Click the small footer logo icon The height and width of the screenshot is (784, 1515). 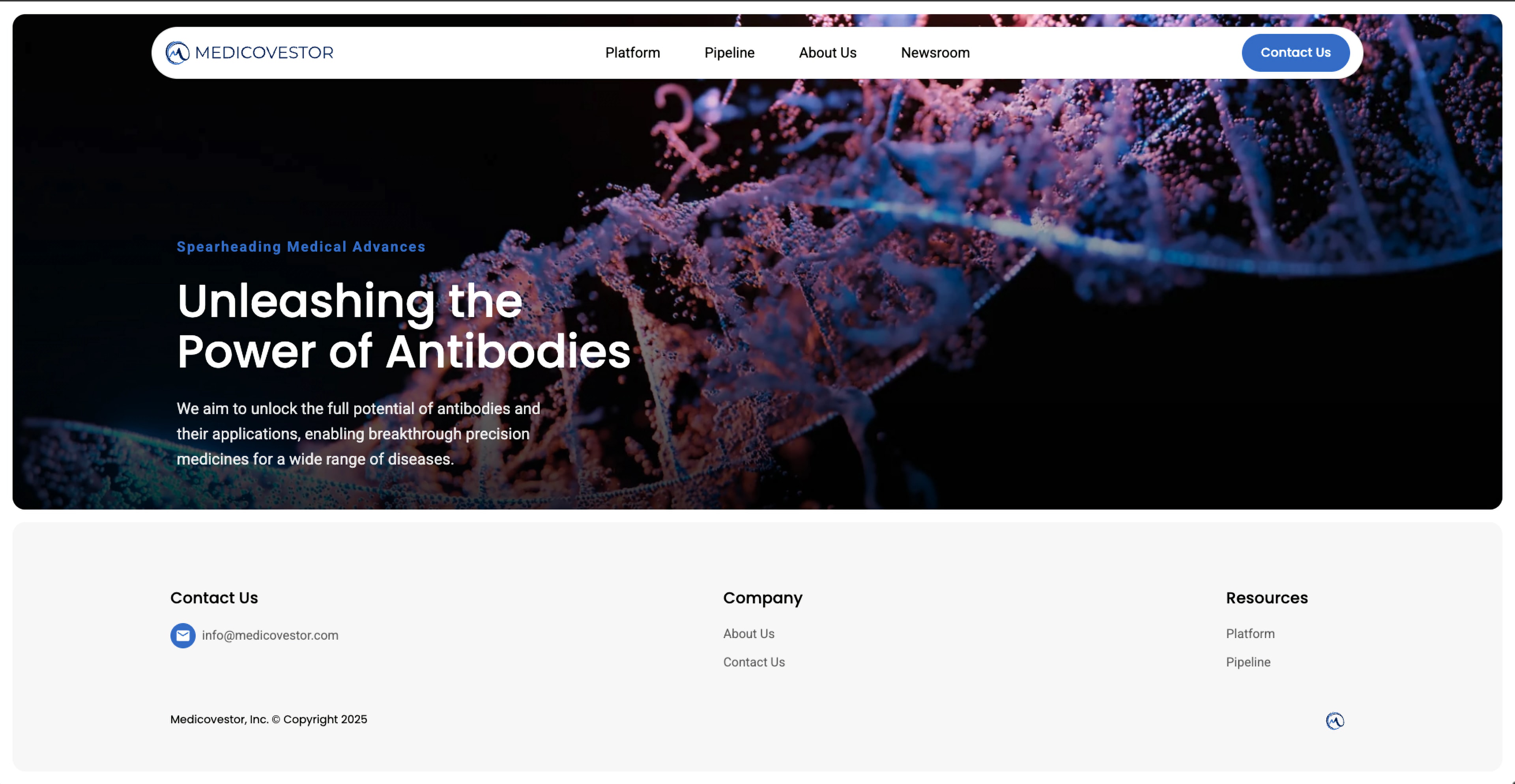[x=1334, y=721]
